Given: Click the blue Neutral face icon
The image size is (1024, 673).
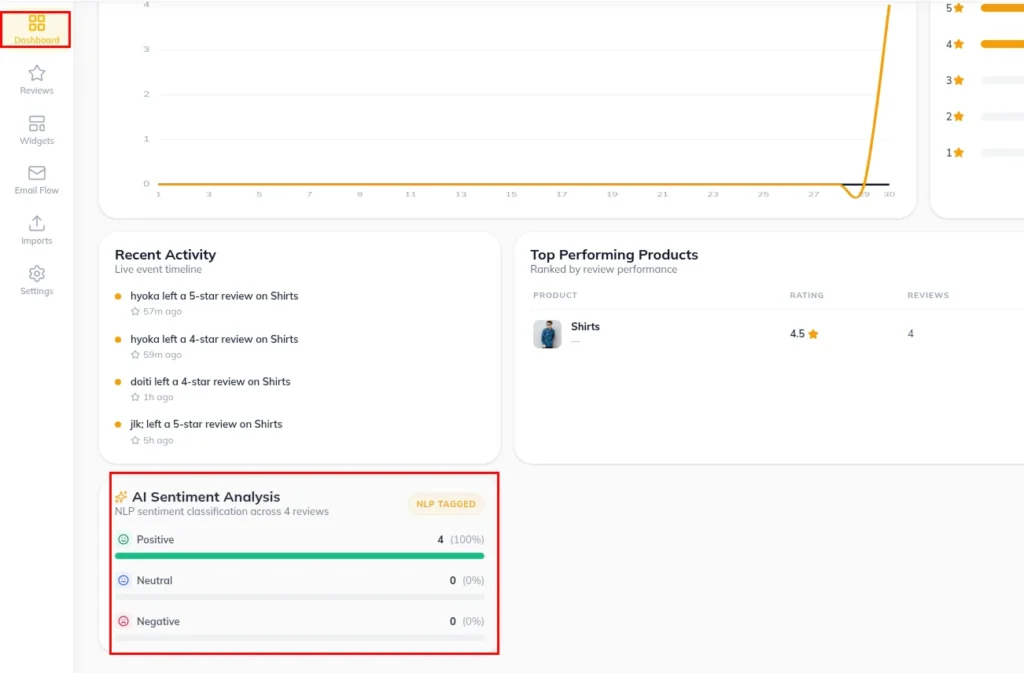Looking at the screenshot, I should pos(123,580).
